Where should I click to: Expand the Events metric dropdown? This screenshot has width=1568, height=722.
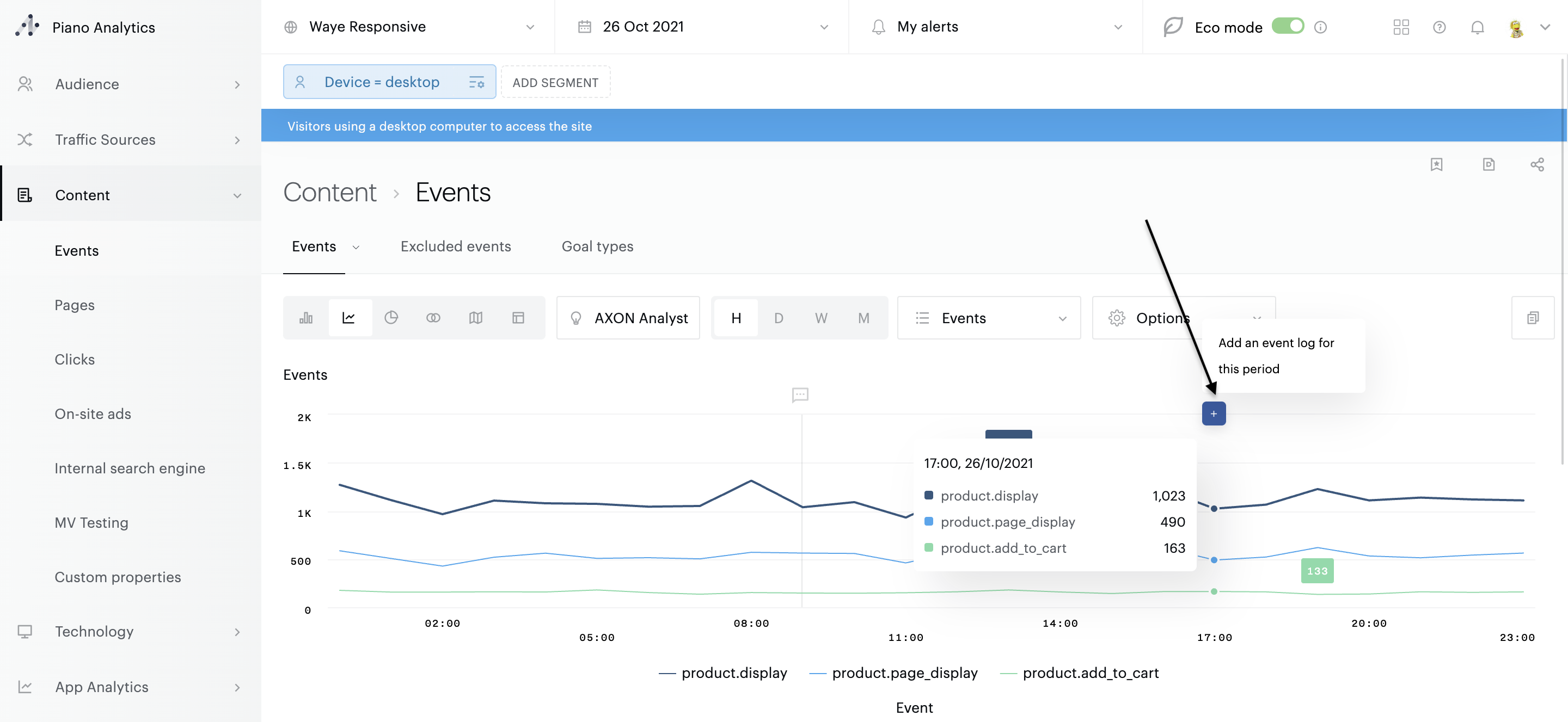pyautogui.click(x=989, y=318)
